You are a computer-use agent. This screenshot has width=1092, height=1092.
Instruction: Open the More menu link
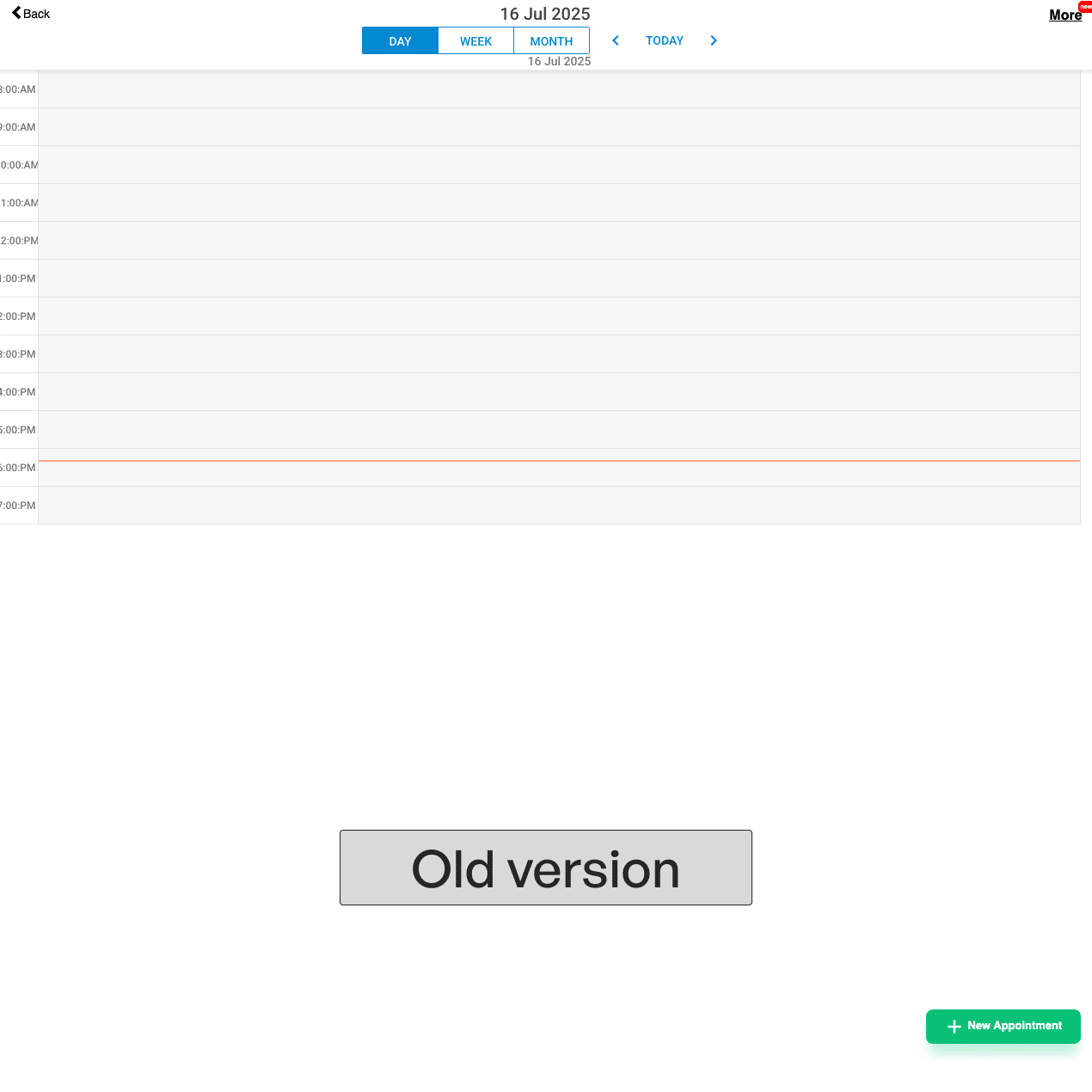tap(1065, 15)
